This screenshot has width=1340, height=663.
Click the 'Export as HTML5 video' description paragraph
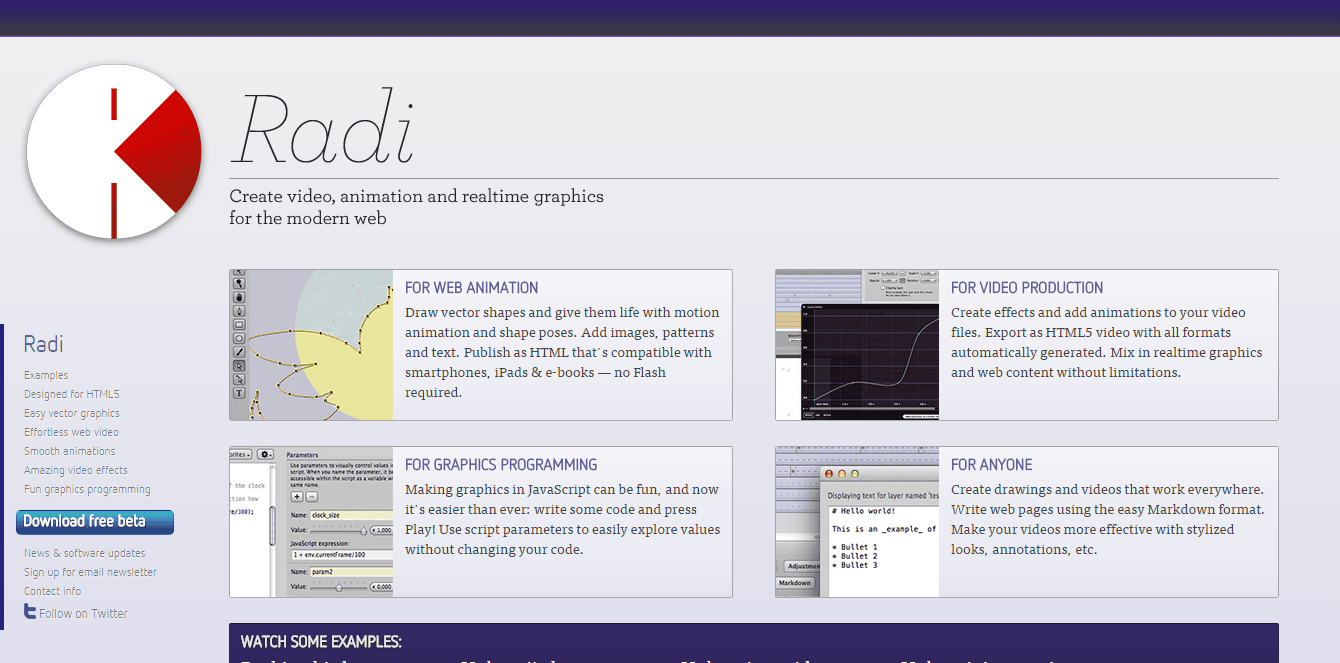pyautogui.click(x=1107, y=342)
